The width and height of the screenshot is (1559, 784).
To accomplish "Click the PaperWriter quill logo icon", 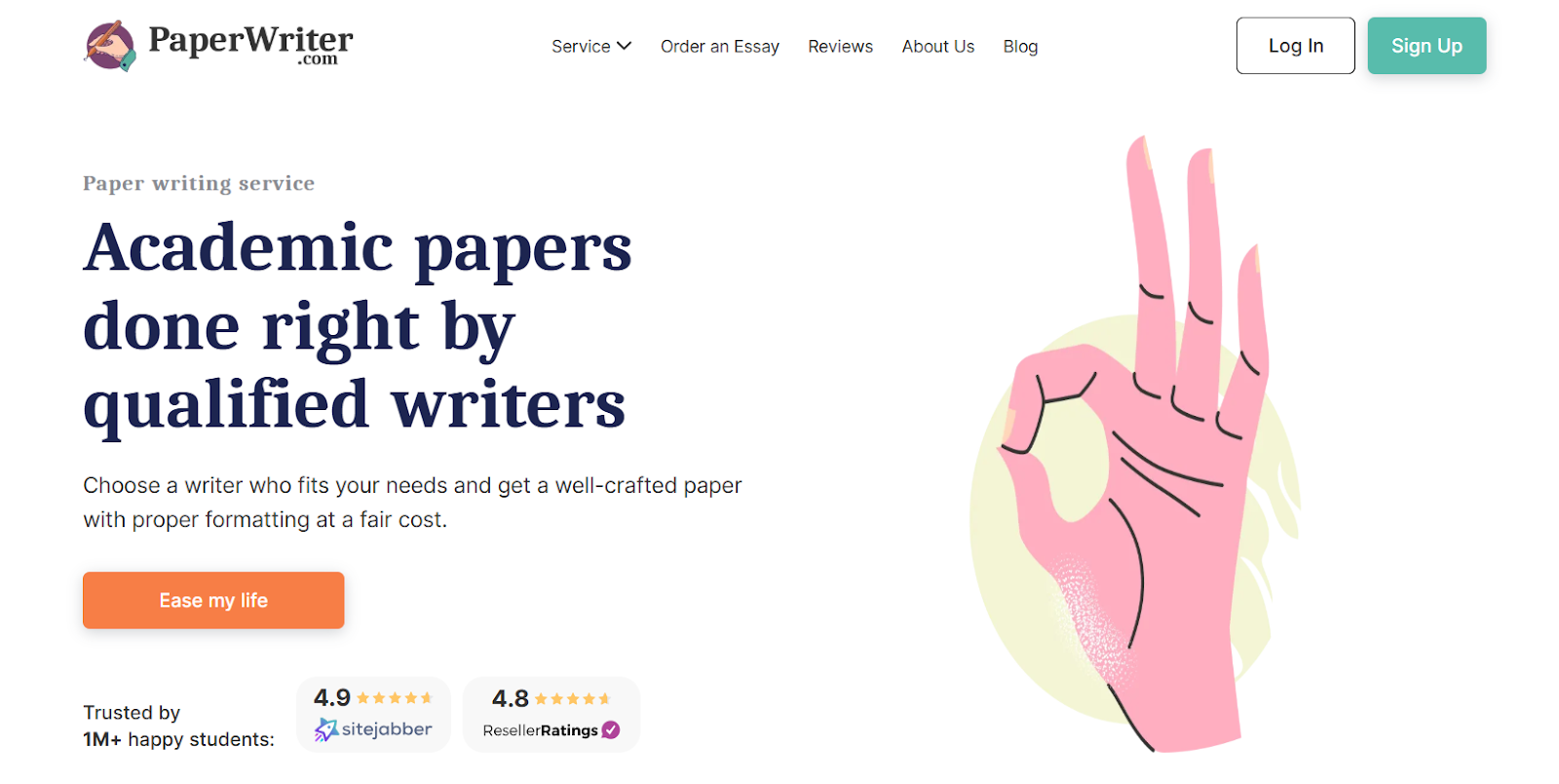I will 110,46.
